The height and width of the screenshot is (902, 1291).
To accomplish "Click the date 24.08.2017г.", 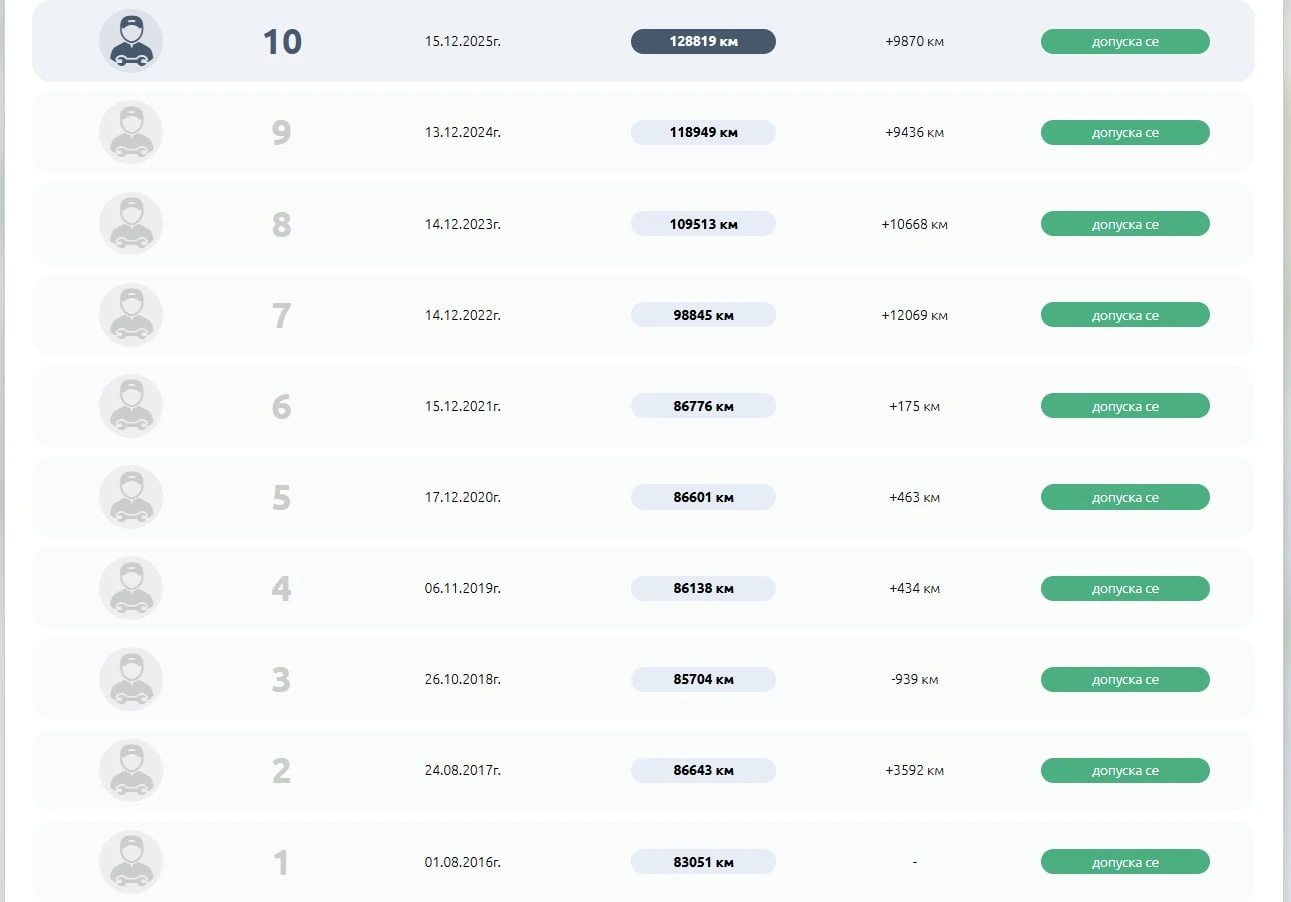I will coord(462,771).
